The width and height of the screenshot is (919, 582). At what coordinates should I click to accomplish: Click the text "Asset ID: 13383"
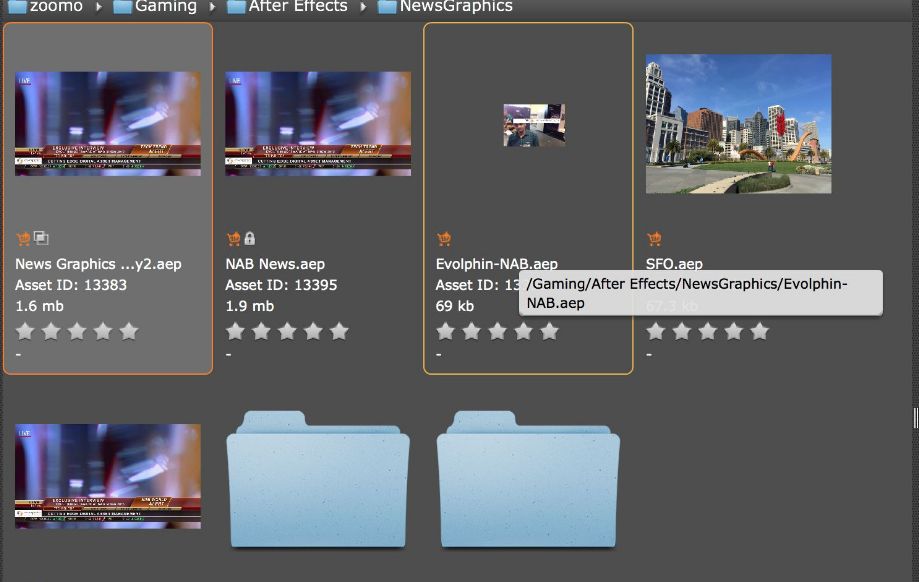(x=71, y=285)
